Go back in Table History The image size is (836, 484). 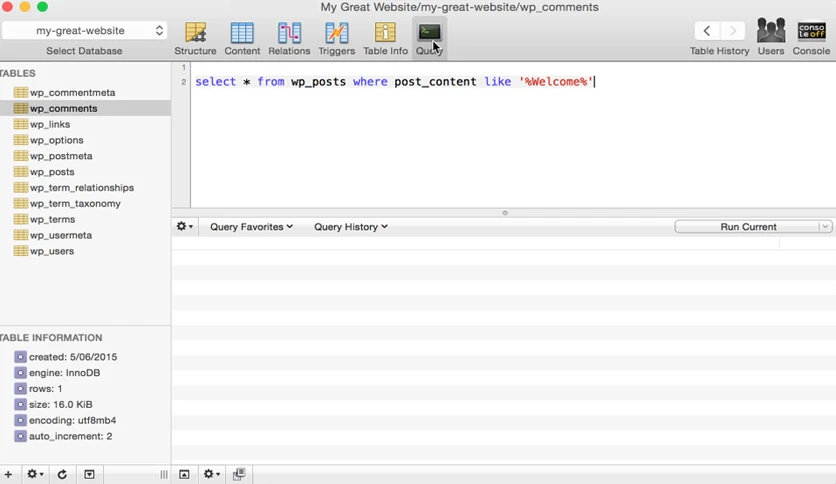coord(707,31)
